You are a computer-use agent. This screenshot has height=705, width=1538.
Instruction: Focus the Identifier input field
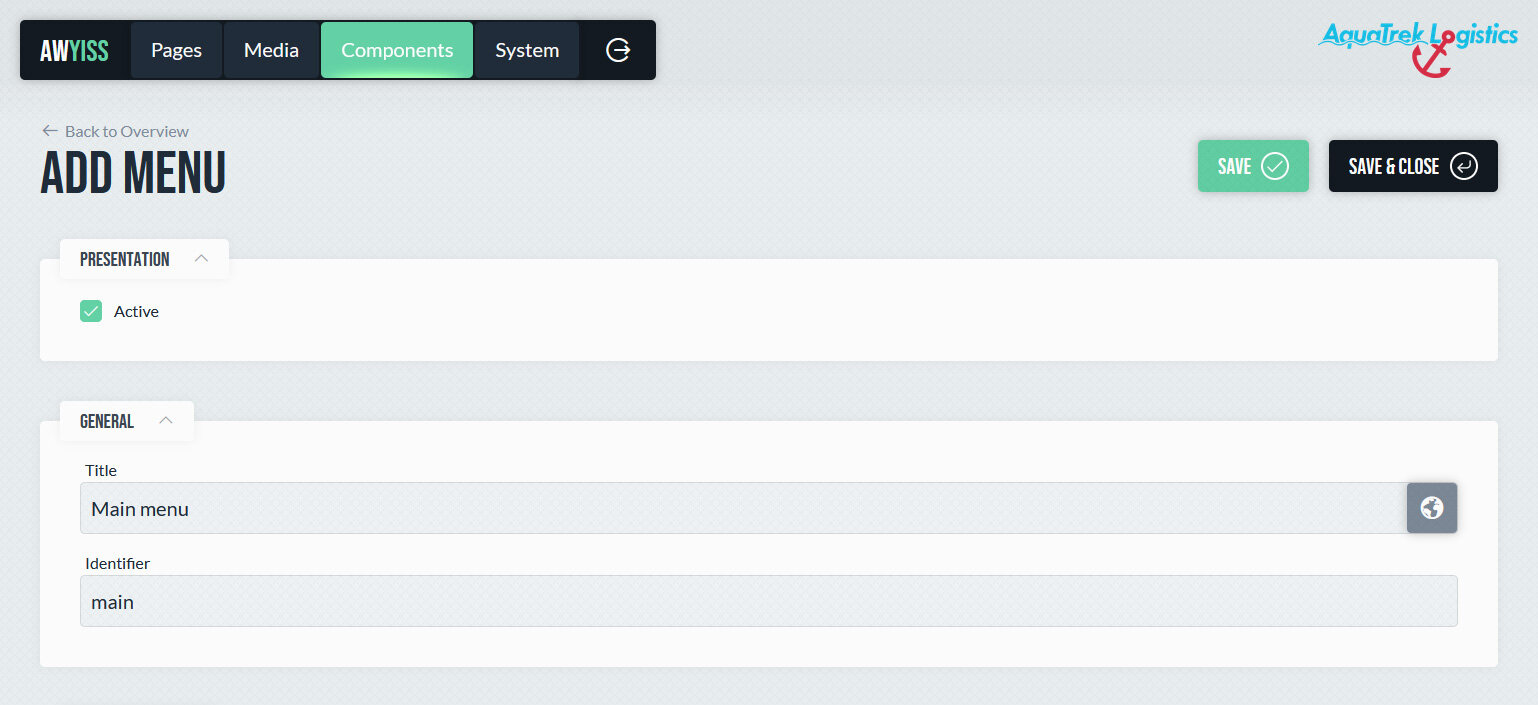[768, 601]
